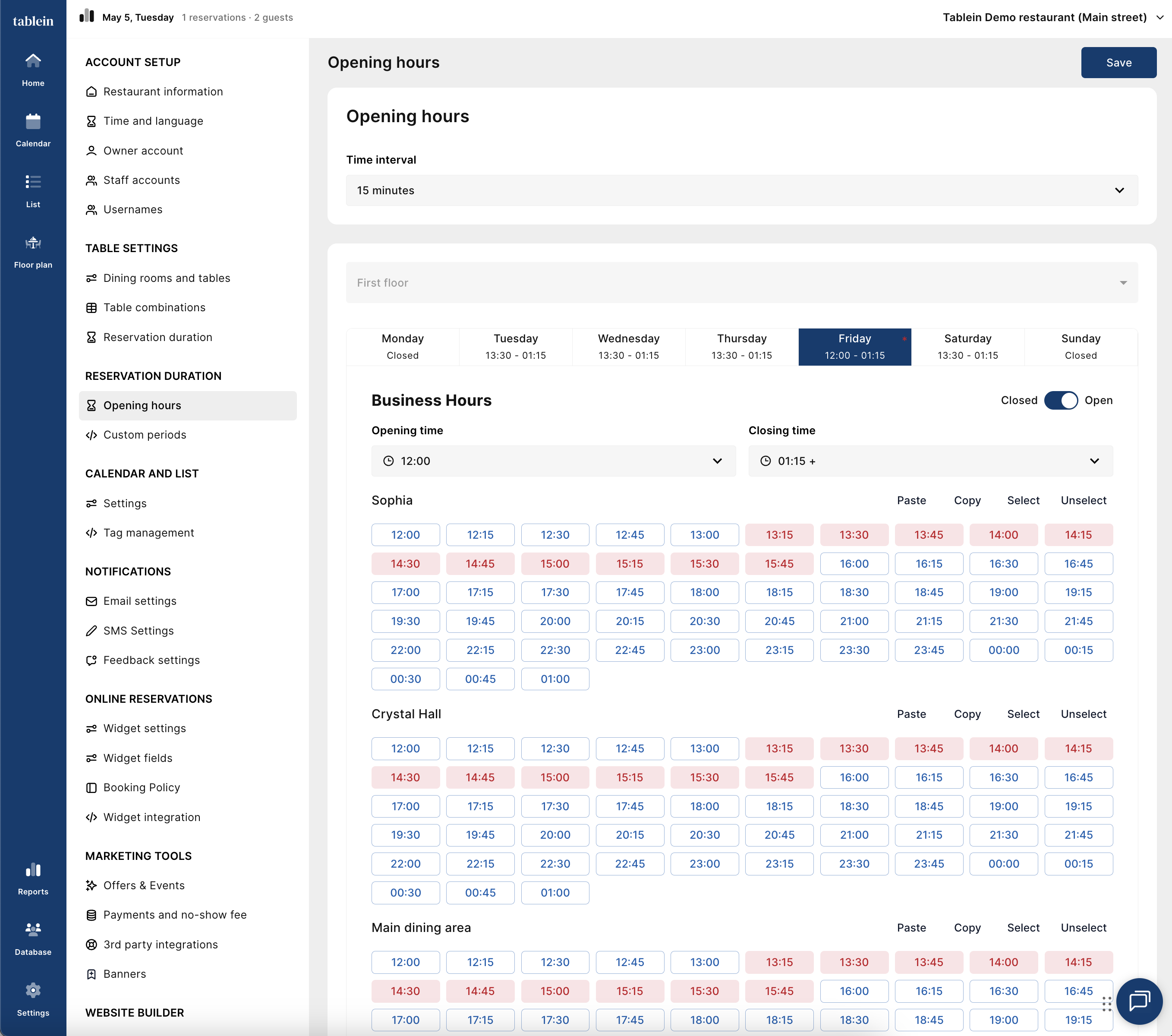Click the envelope icon for Email settings

pos(91,601)
